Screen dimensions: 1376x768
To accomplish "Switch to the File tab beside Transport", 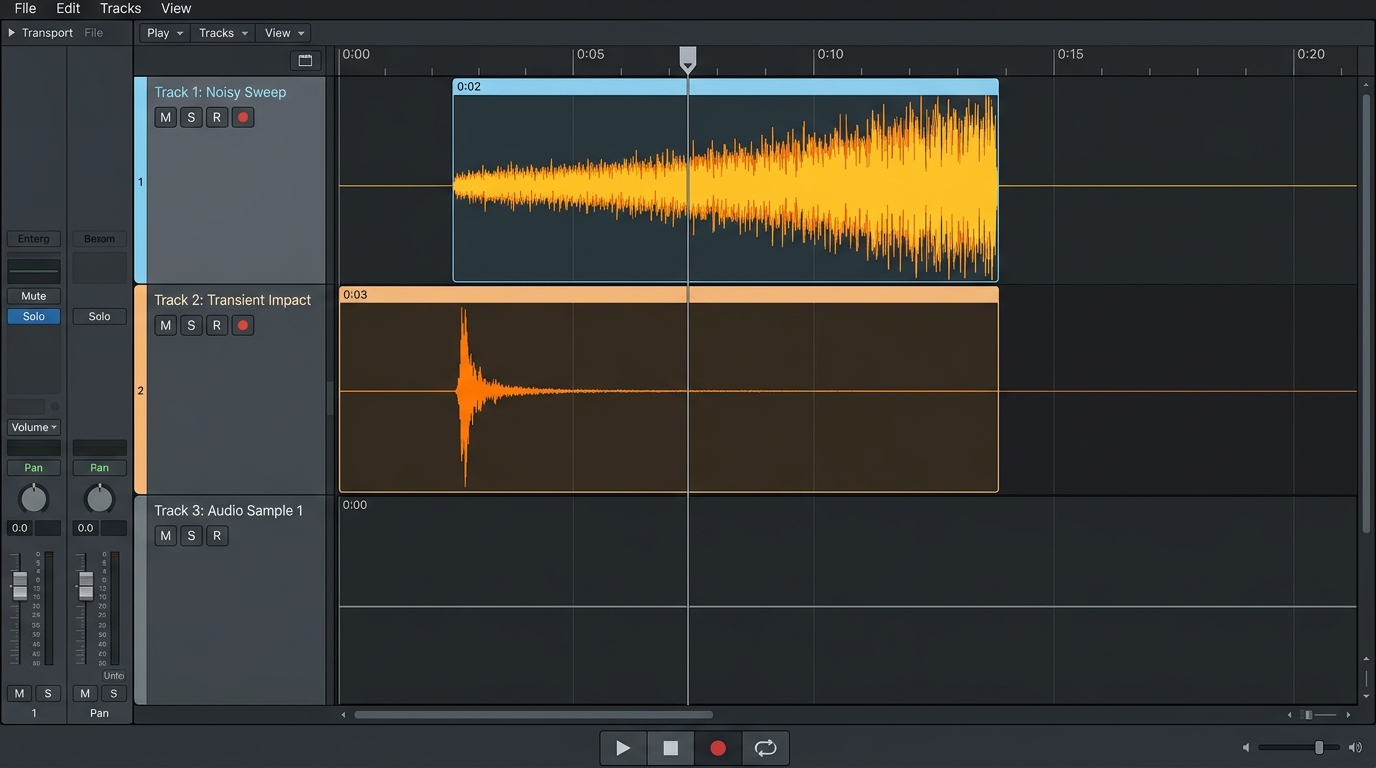I will point(93,33).
